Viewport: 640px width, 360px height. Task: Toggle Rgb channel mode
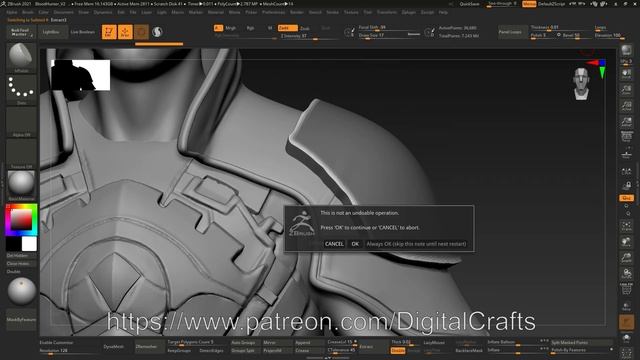(250, 28)
